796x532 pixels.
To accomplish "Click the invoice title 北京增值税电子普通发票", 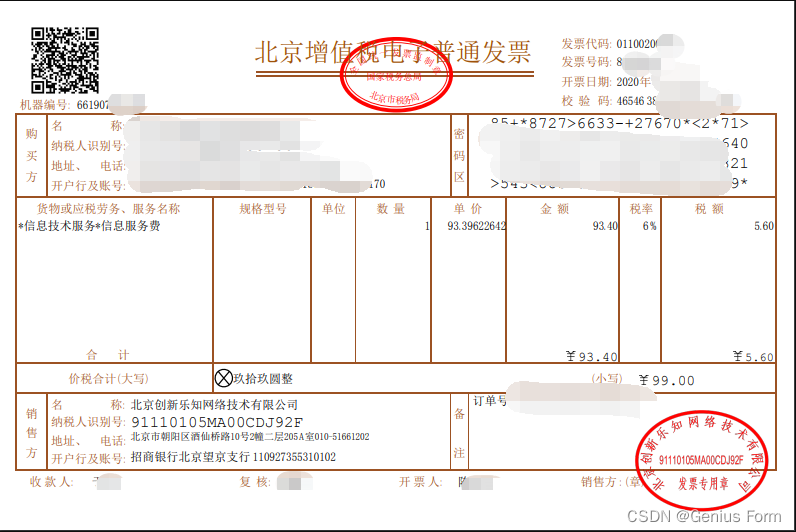I will click(393, 52).
